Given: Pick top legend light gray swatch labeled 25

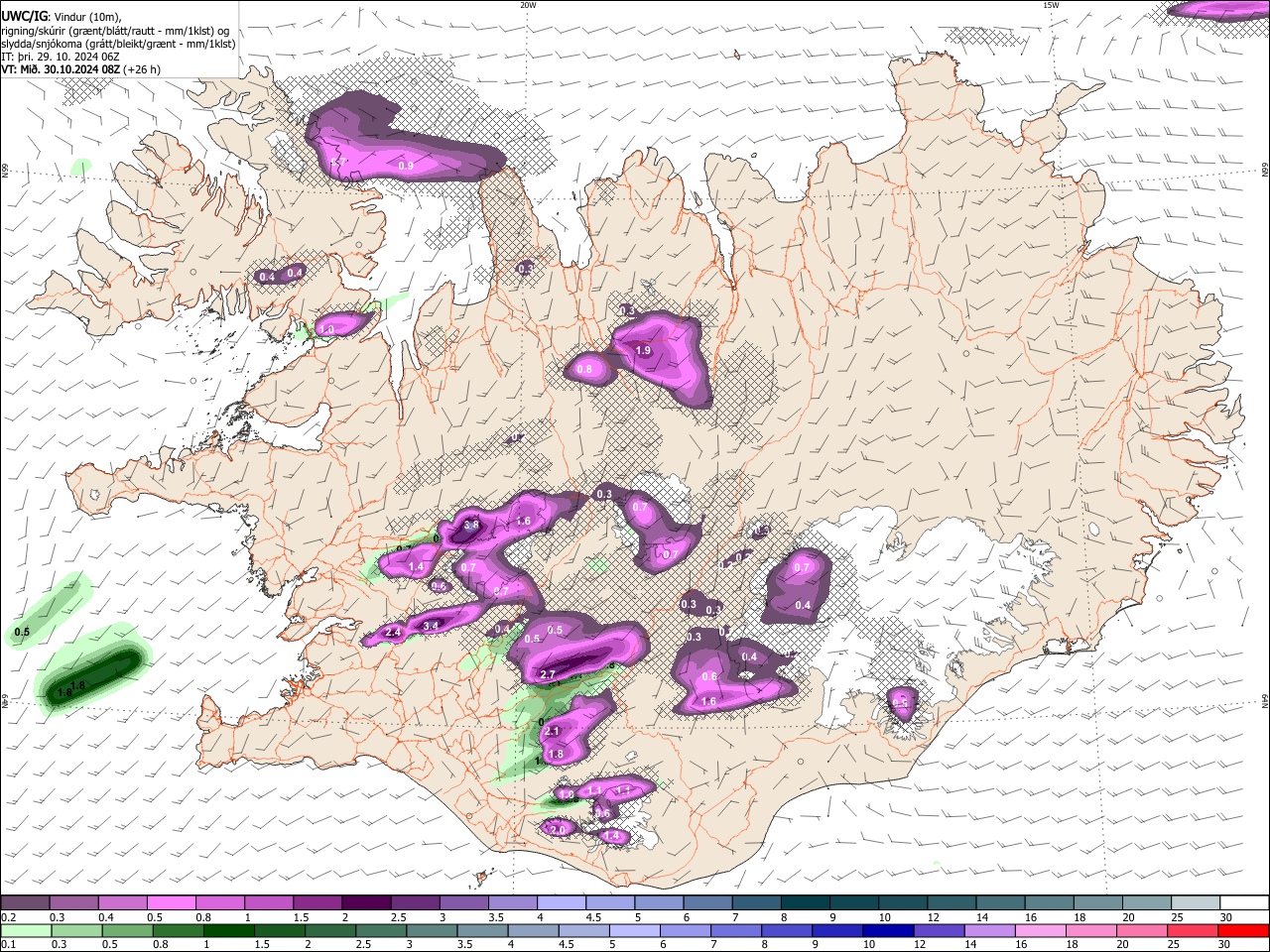Looking at the screenshot, I should click(1197, 902).
